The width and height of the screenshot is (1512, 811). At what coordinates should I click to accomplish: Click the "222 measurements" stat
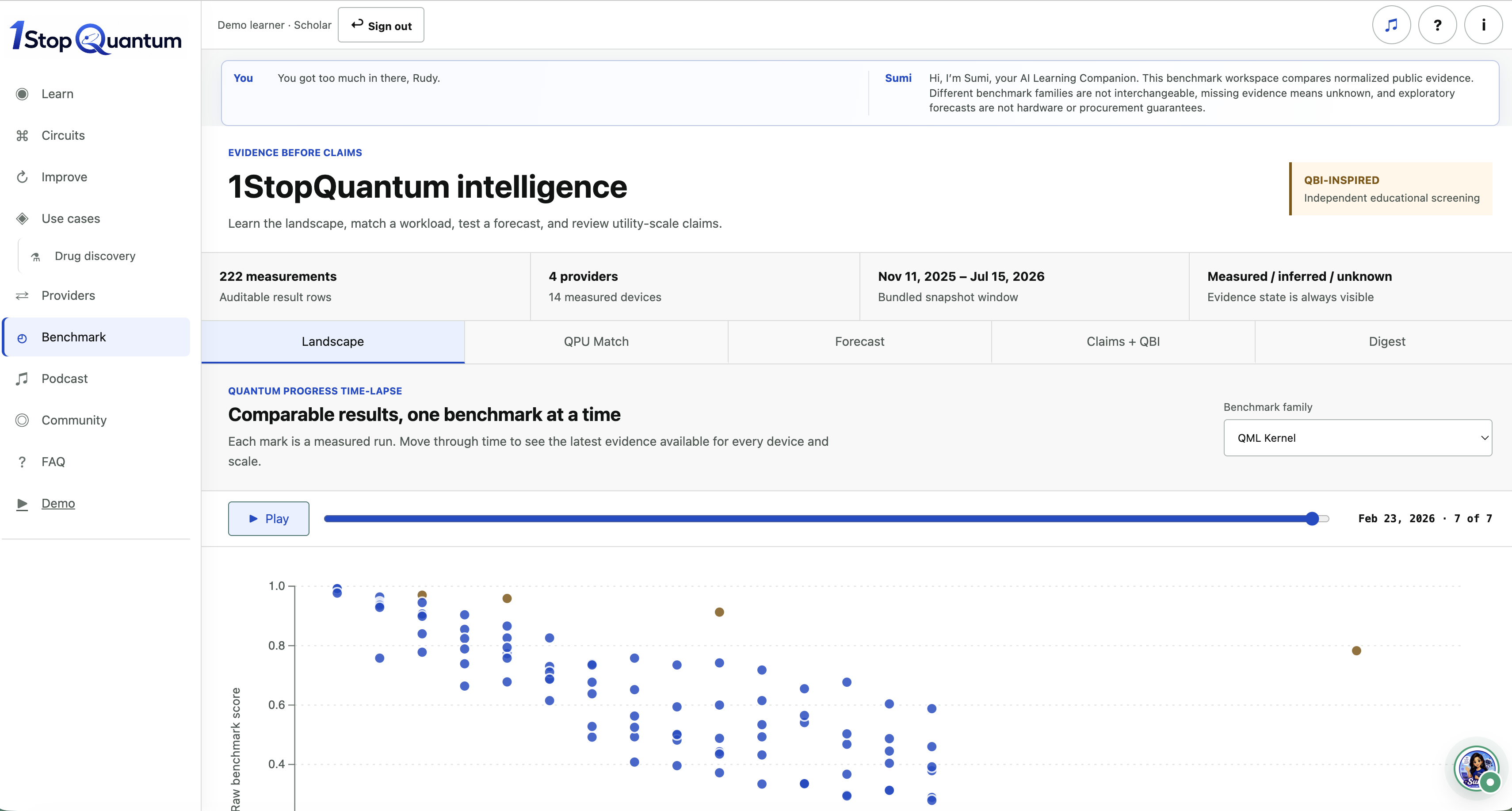(278, 276)
